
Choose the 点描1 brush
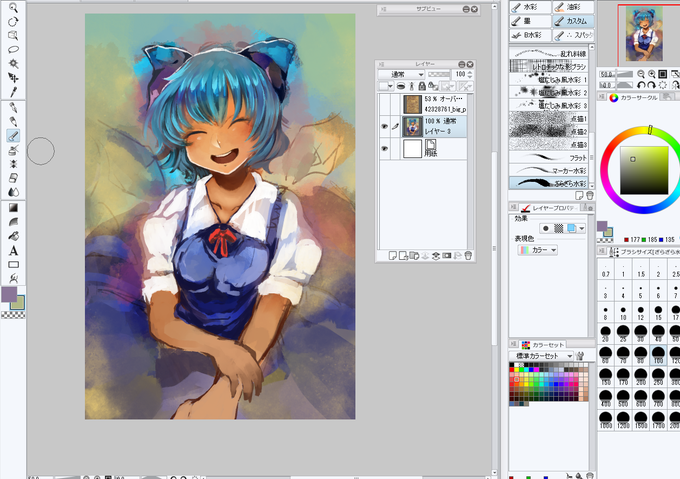click(549, 118)
